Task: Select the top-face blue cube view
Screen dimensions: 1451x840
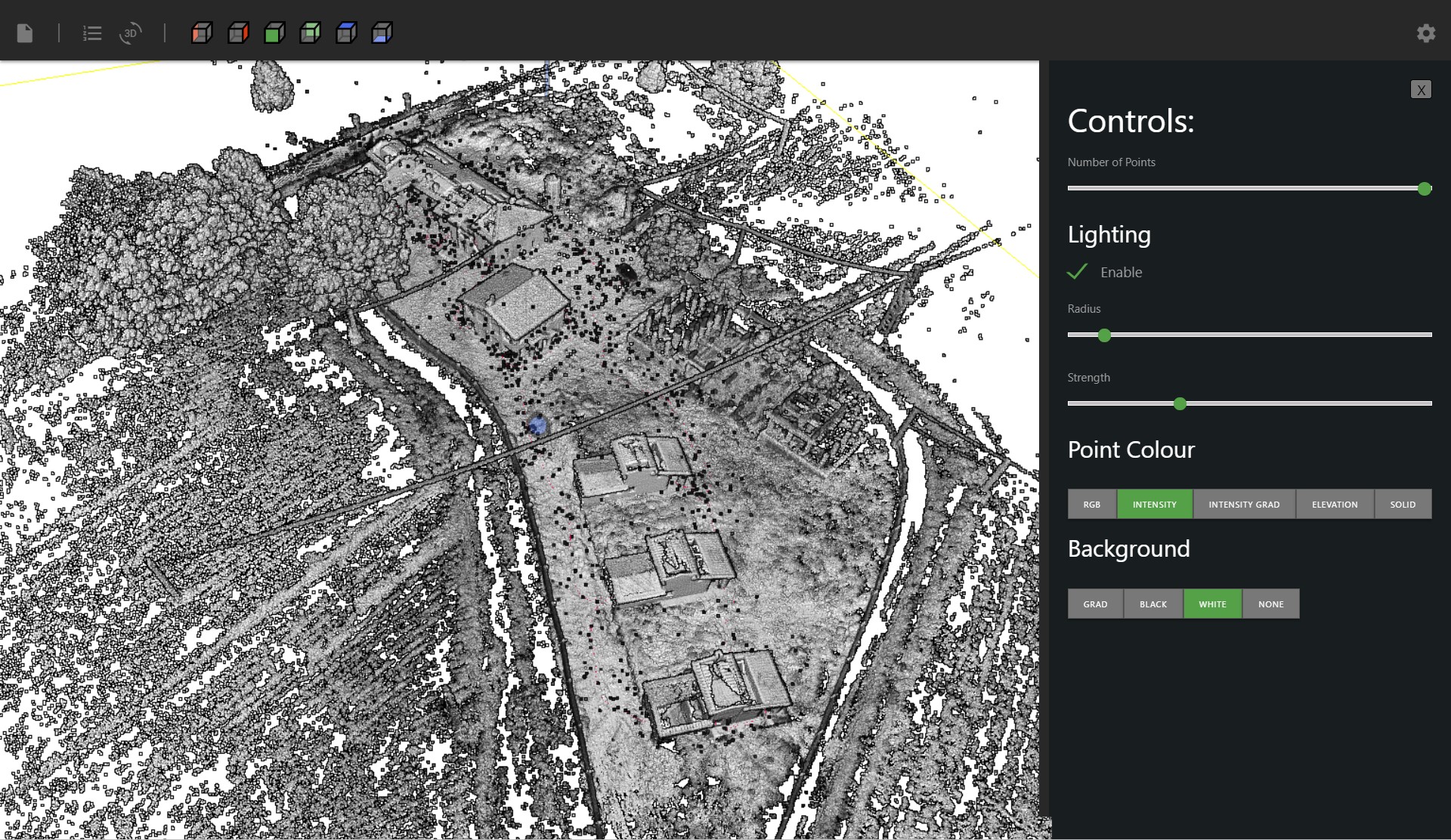Action: point(346,33)
